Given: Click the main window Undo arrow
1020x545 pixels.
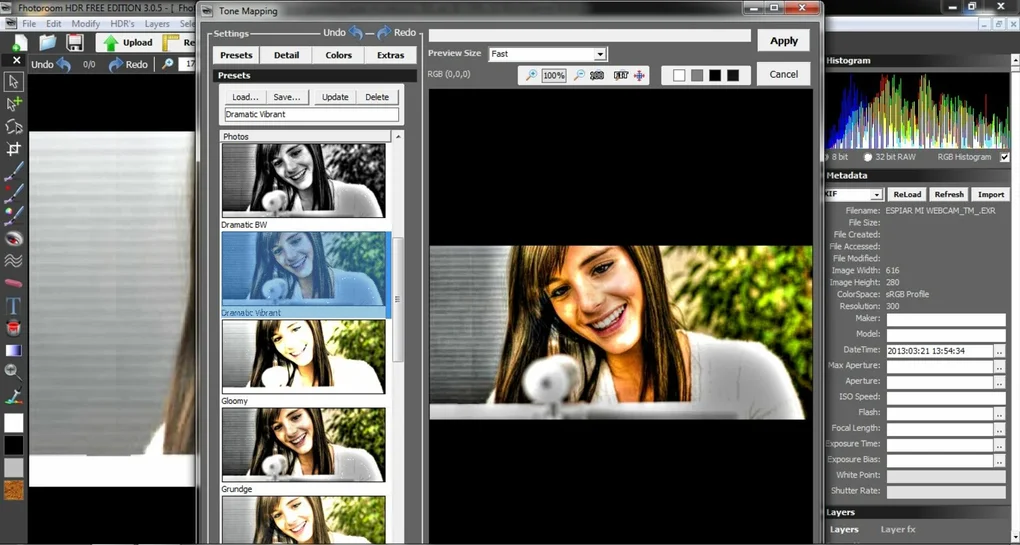Looking at the screenshot, I should 63,64.
